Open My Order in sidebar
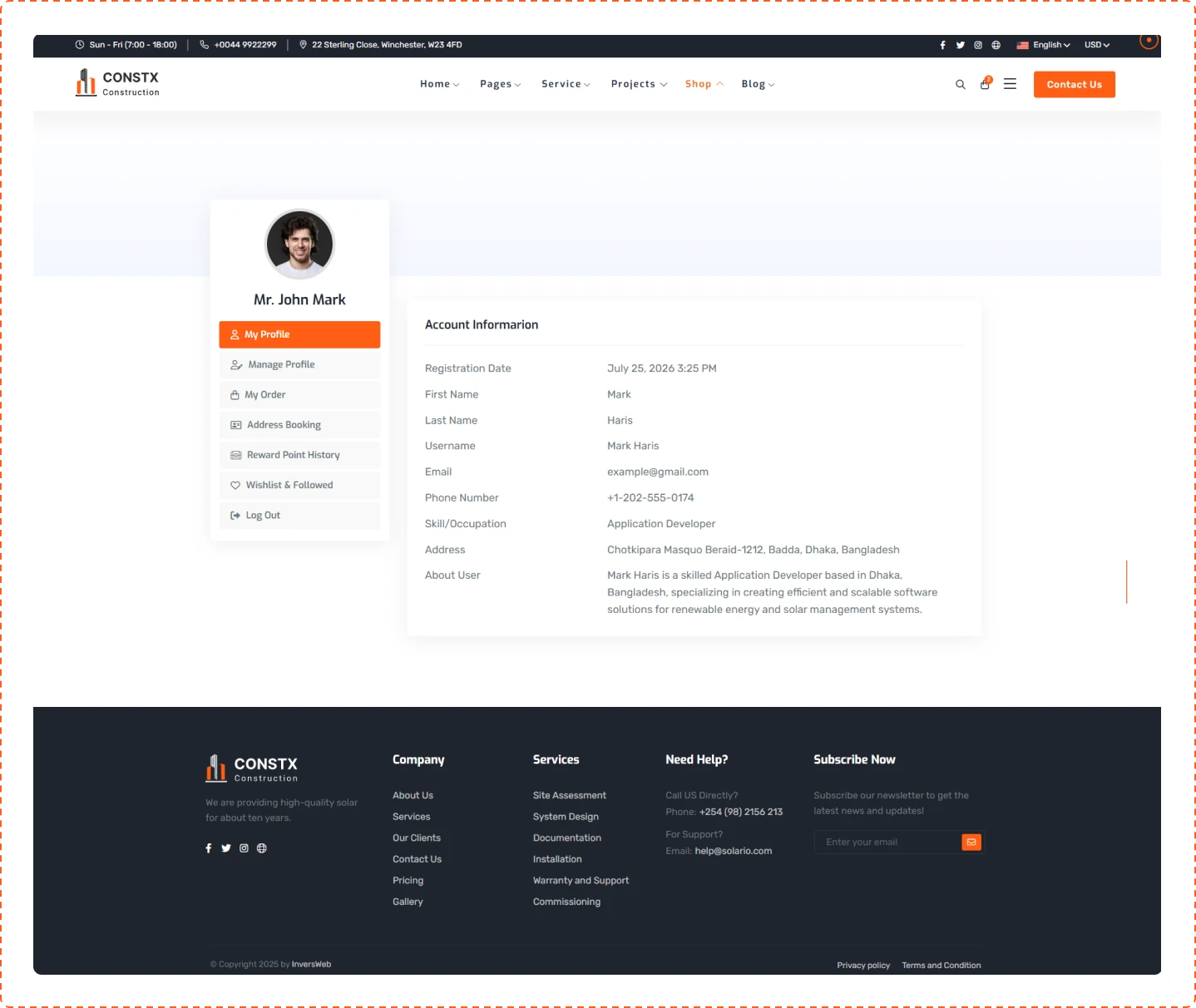1196x1008 pixels. (x=264, y=395)
